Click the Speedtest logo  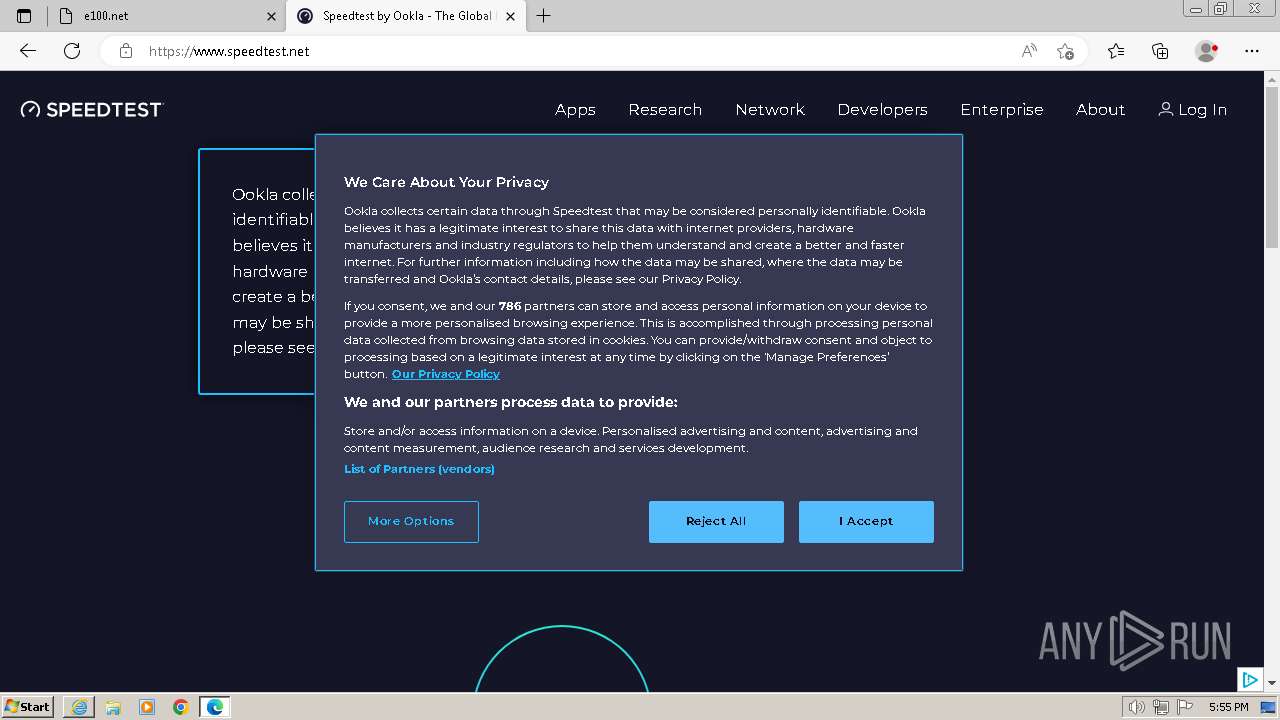pyautogui.click(x=92, y=109)
